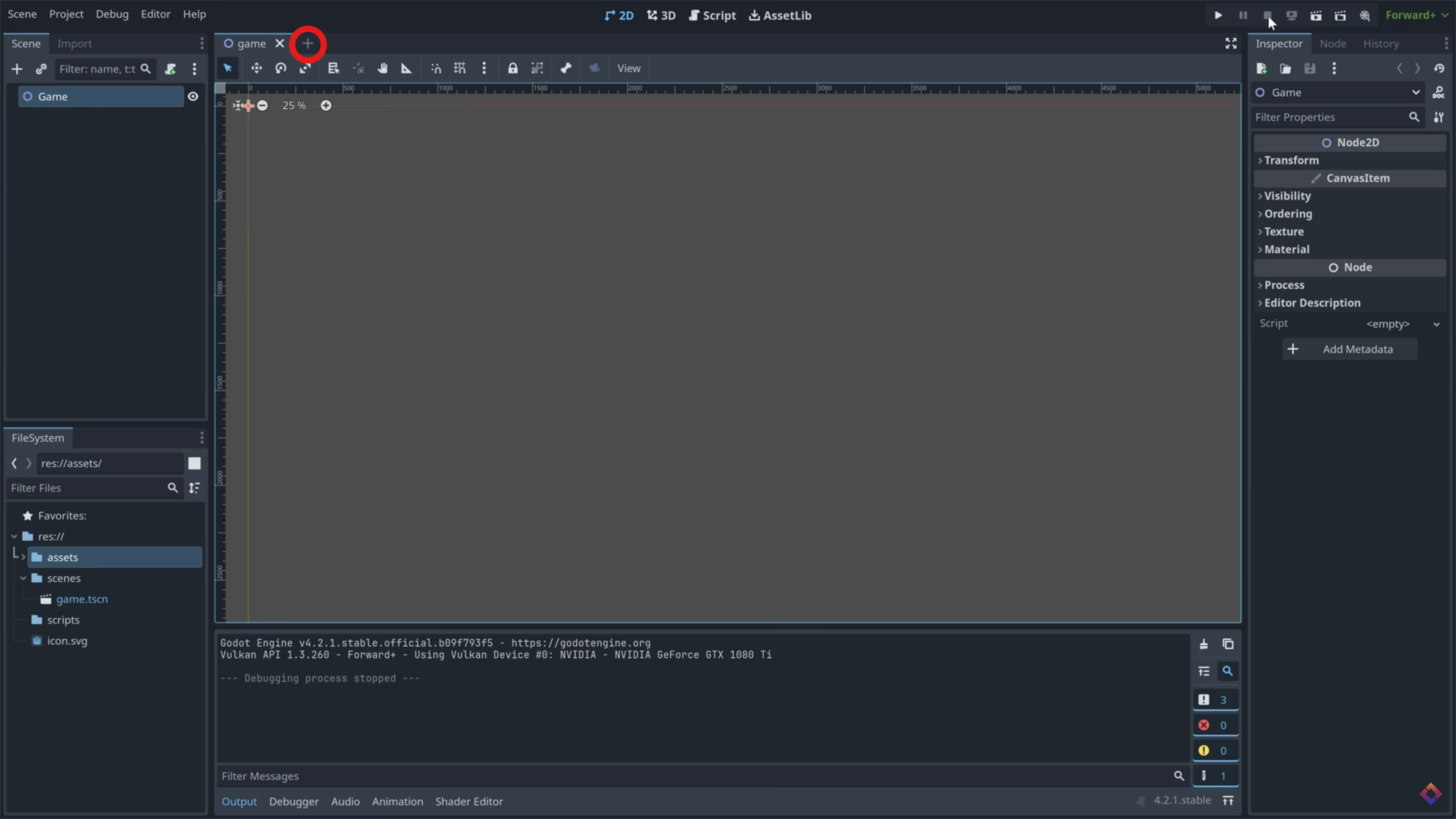Expand the Transform section
The height and width of the screenshot is (819, 1456).
(1291, 160)
